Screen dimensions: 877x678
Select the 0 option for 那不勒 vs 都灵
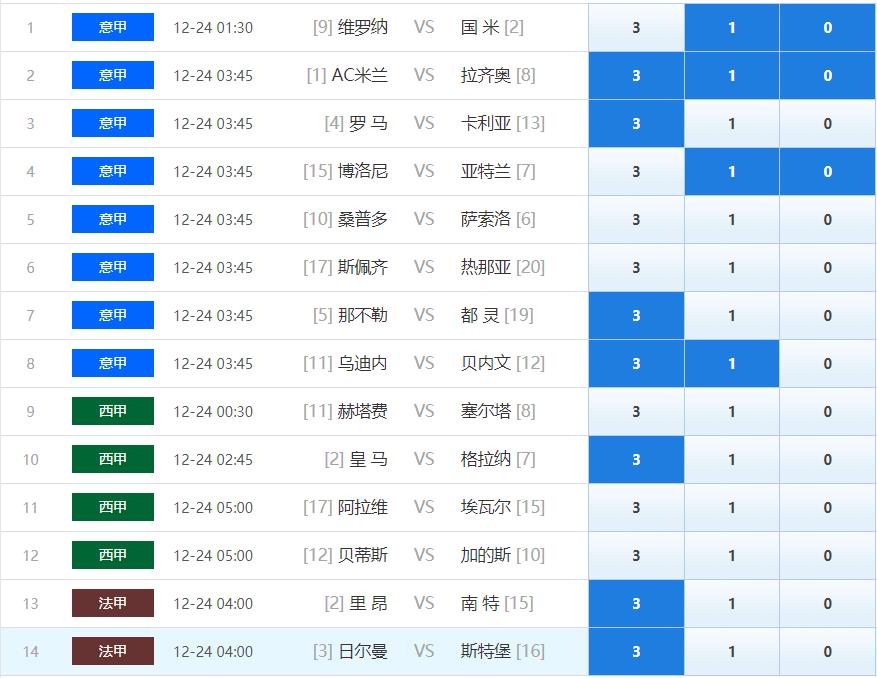(827, 316)
